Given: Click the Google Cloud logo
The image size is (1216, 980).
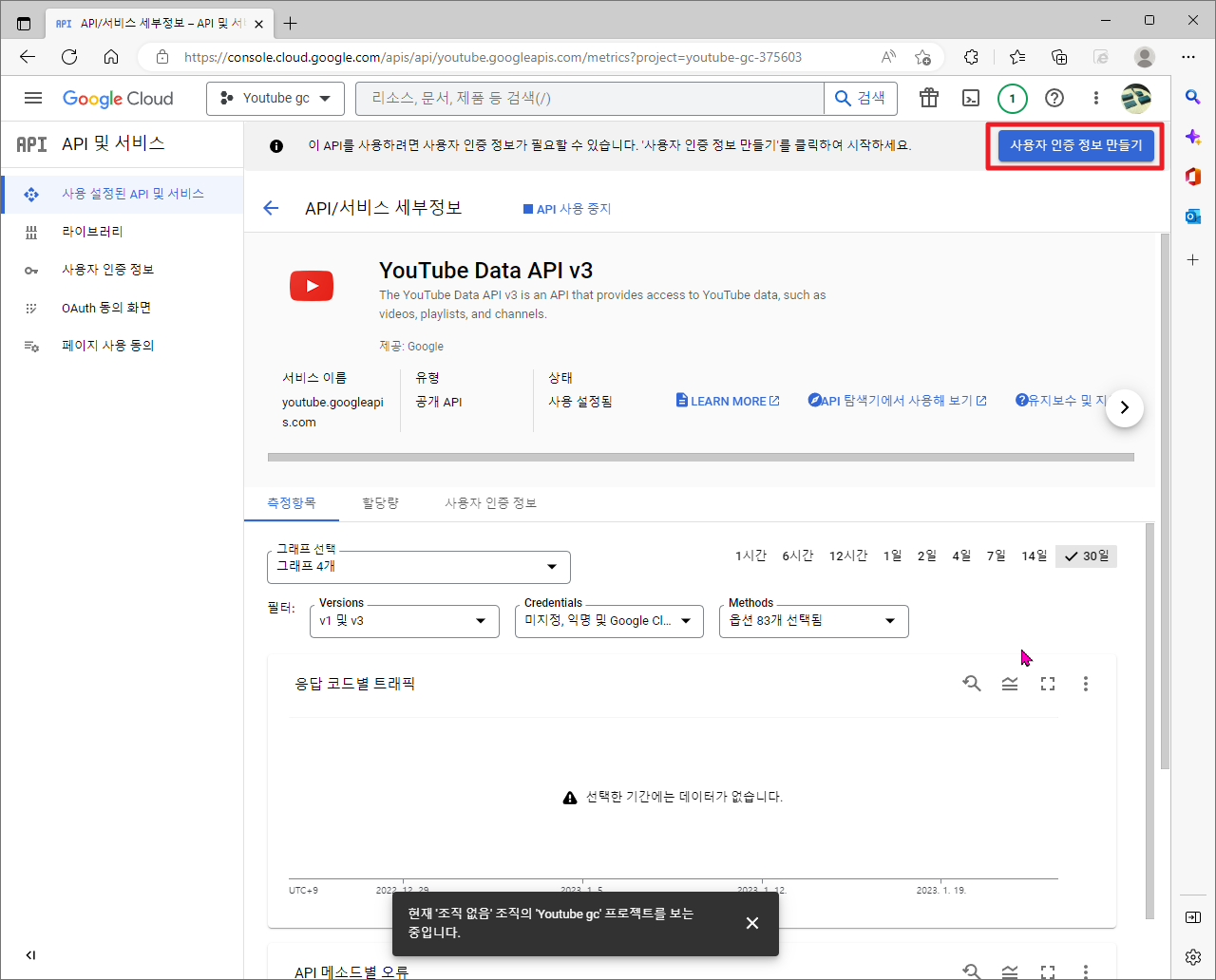Looking at the screenshot, I should coord(118,98).
